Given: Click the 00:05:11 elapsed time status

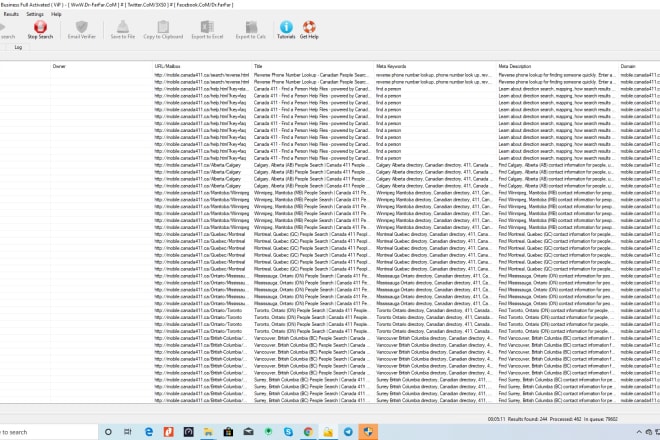Looking at the screenshot, I should (497, 419).
